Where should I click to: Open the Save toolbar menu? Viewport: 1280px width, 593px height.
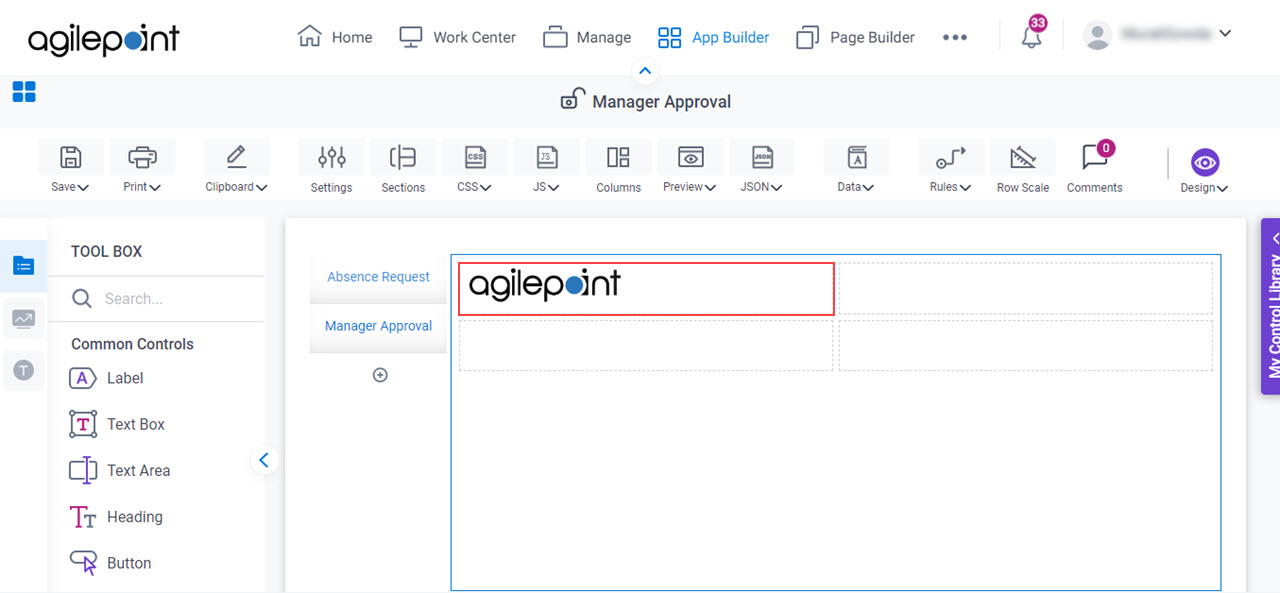70,167
